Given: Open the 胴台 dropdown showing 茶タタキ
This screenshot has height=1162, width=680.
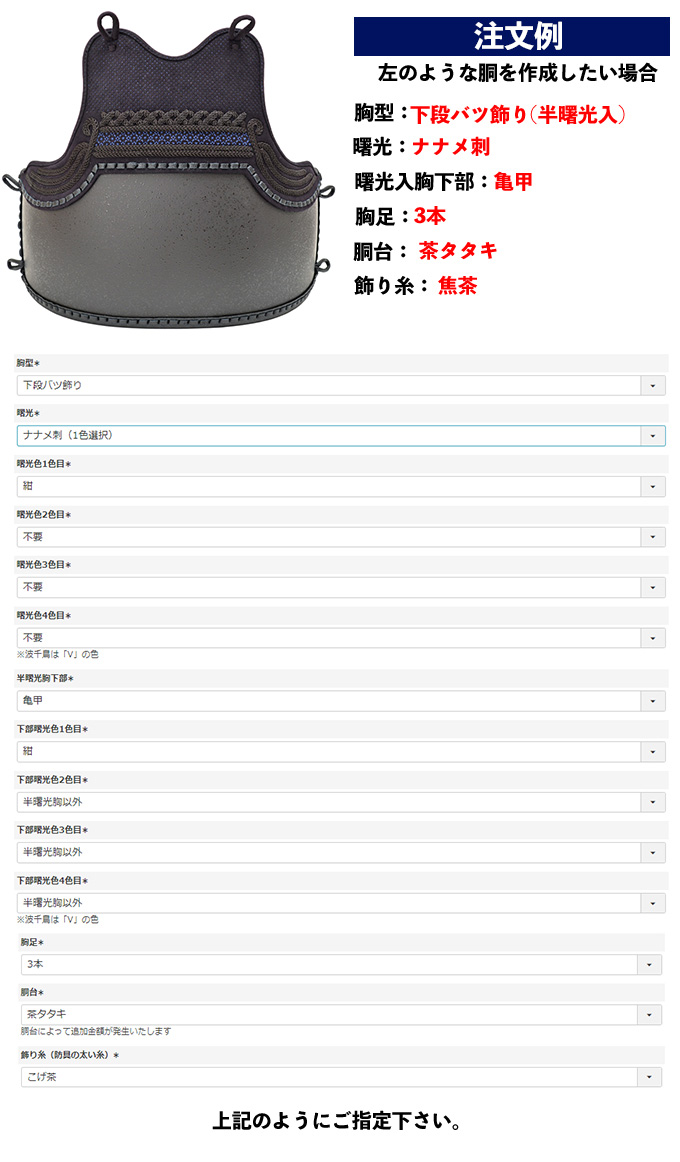Looking at the screenshot, I should pyautogui.click(x=341, y=1015).
